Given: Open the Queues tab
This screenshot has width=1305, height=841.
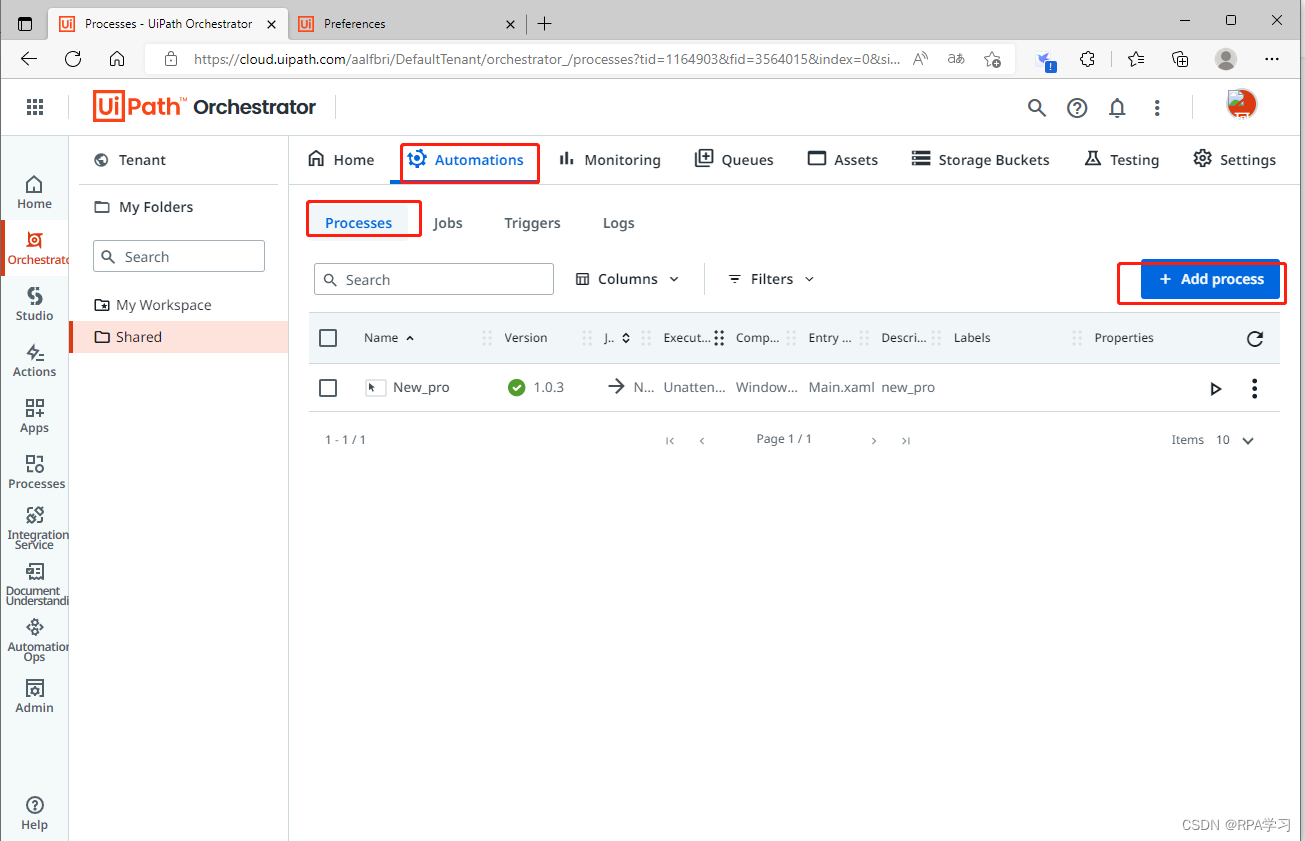Looking at the screenshot, I should 734,159.
